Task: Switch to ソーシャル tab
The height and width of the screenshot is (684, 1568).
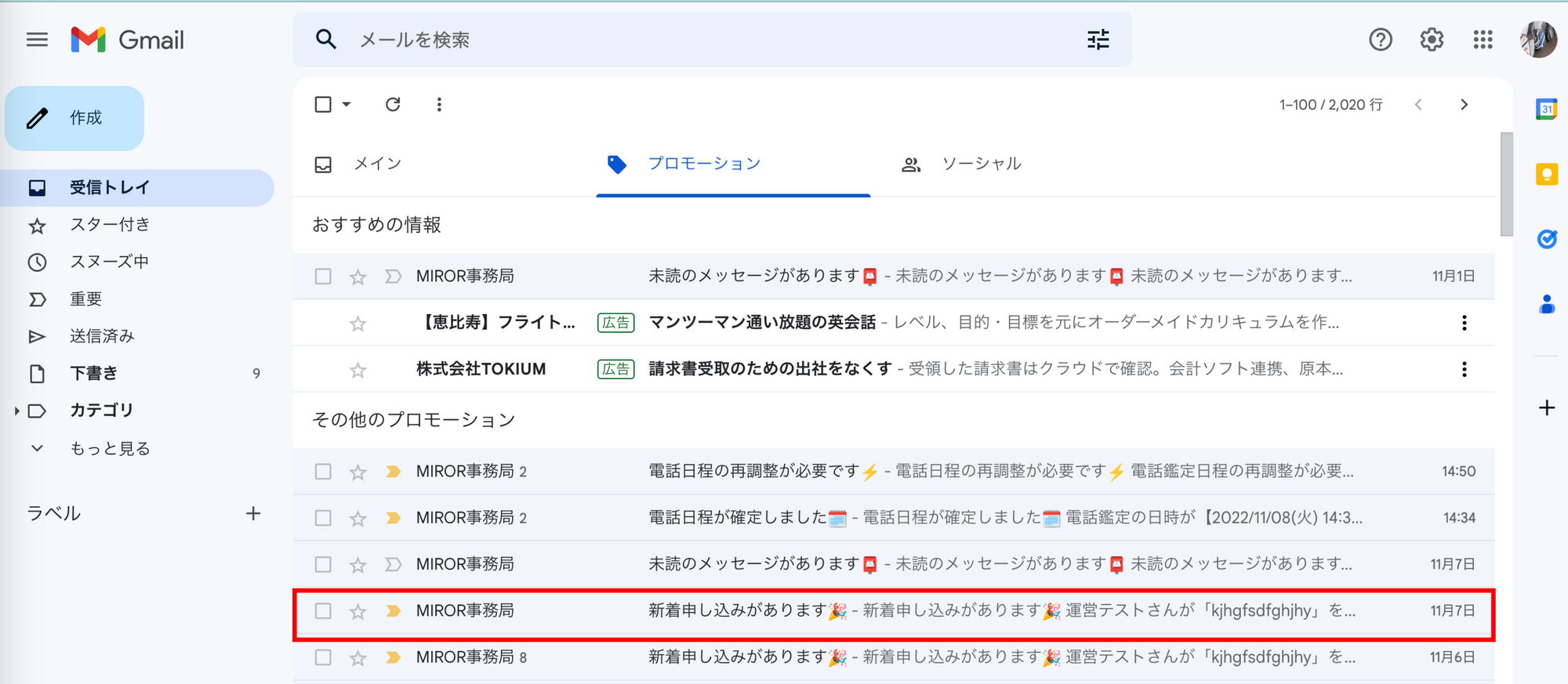Action: (x=981, y=164)
